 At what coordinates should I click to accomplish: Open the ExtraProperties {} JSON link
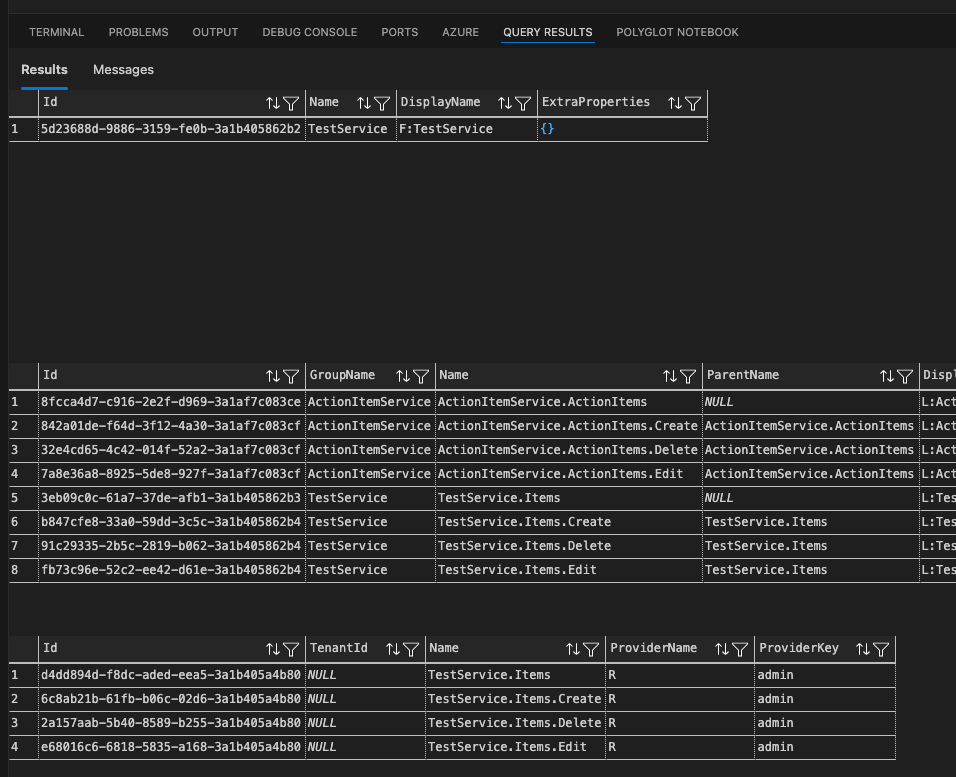[547, 129]
